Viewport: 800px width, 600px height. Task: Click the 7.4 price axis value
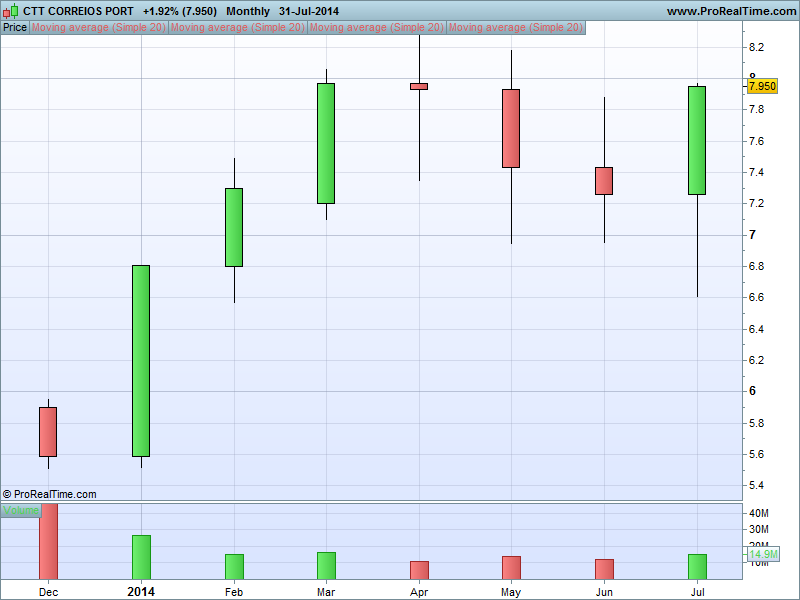(x=756, y=172)
